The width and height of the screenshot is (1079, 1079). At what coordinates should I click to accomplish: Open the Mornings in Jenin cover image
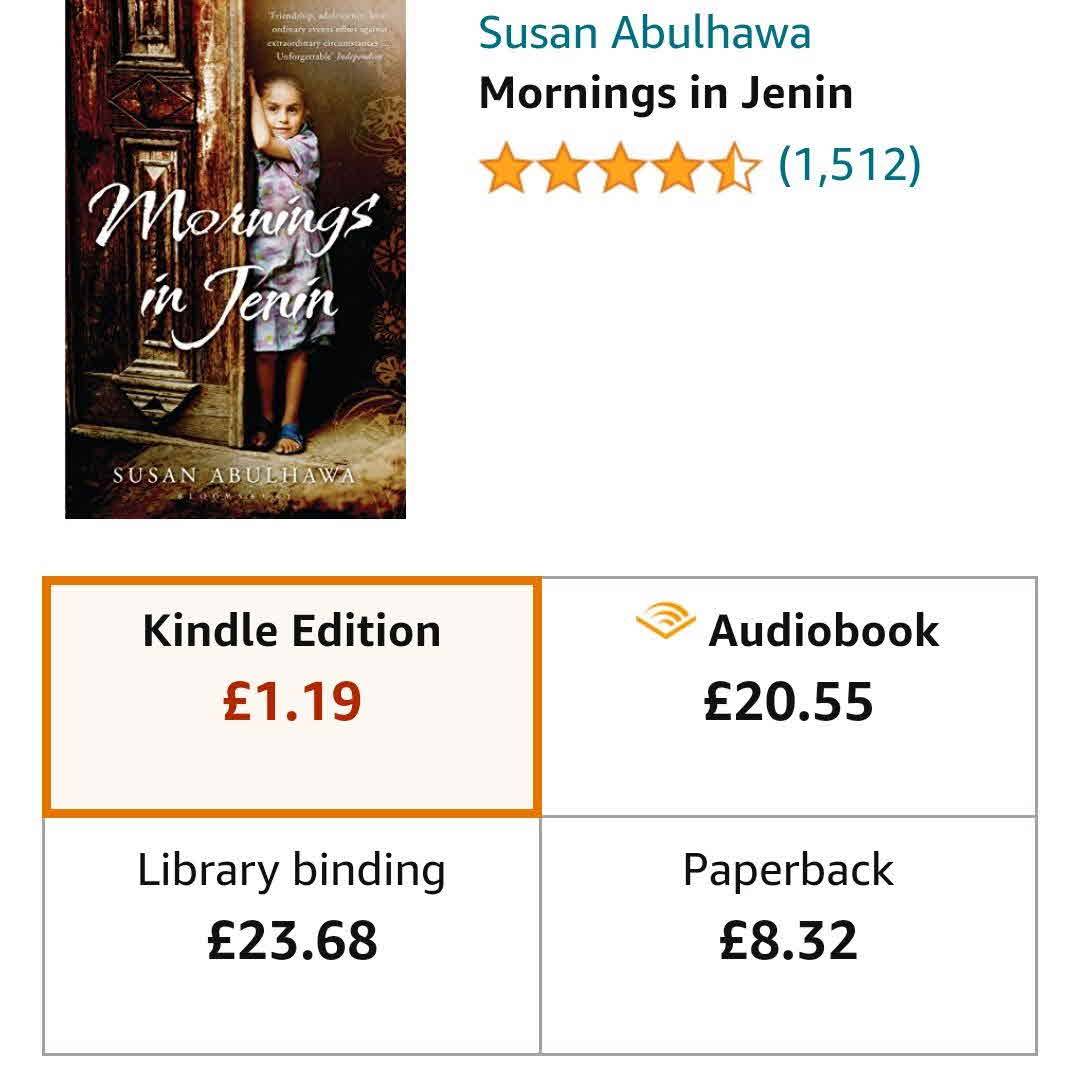click(x=236, y=258)
